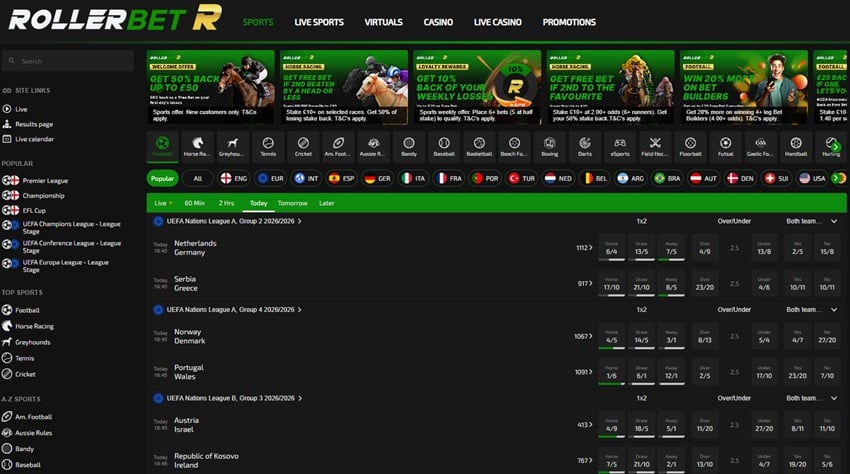Select Bandy in the sports carousel

tap(409, 146)
